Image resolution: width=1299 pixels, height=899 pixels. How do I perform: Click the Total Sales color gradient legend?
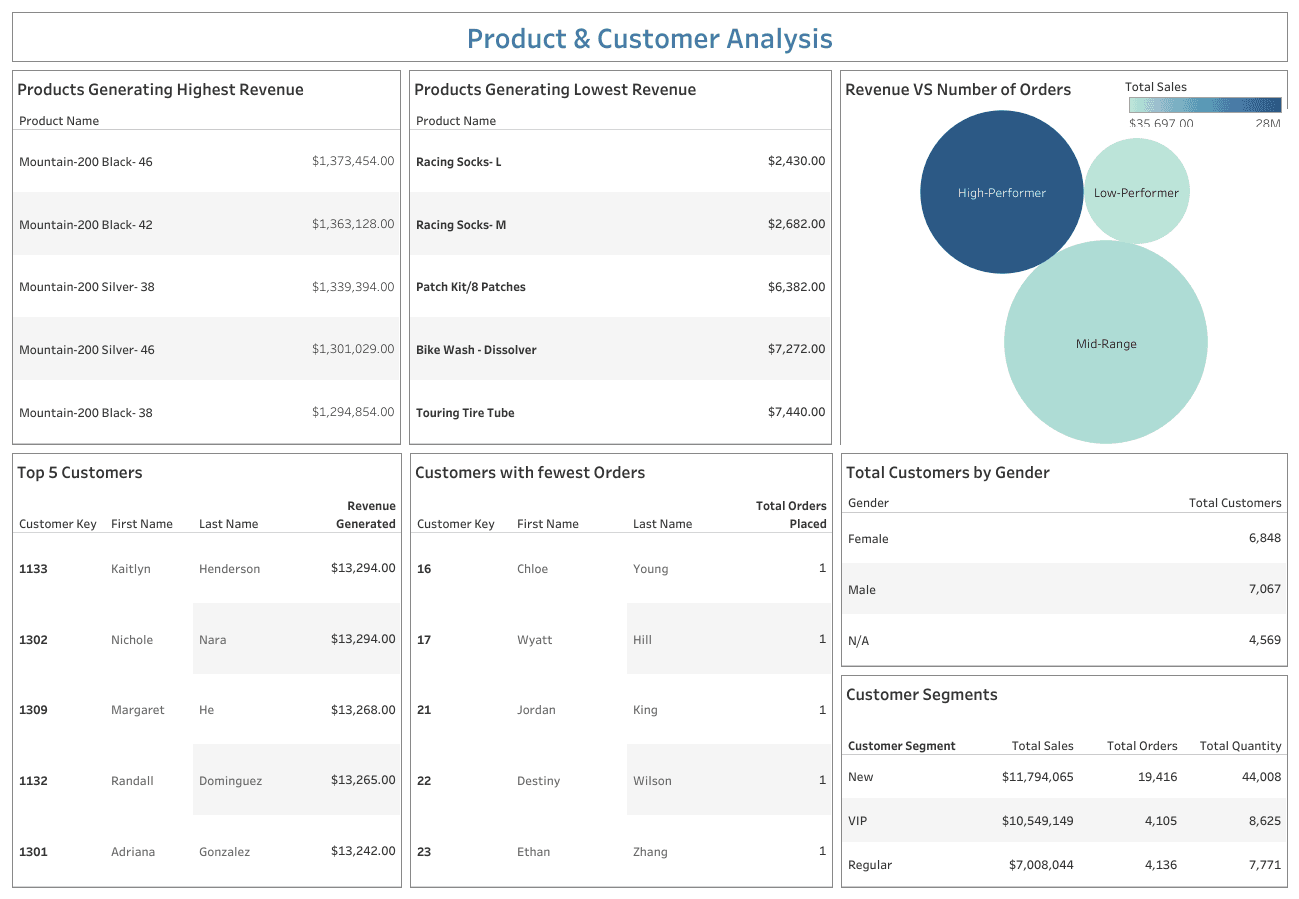tap(1204, 105)
